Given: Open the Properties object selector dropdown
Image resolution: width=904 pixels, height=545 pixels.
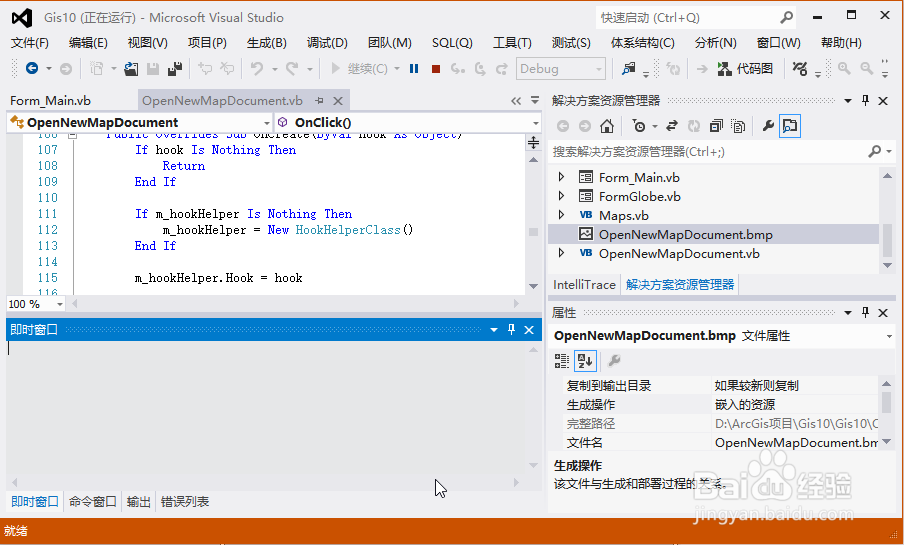Looking at the screenshot, I should tap(890, 336).
